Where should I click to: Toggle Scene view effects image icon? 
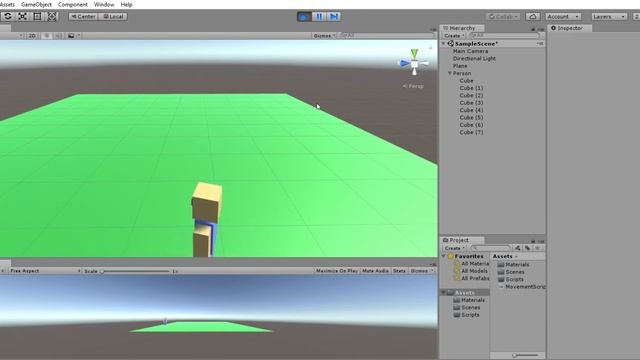click(x=71, y=36)
